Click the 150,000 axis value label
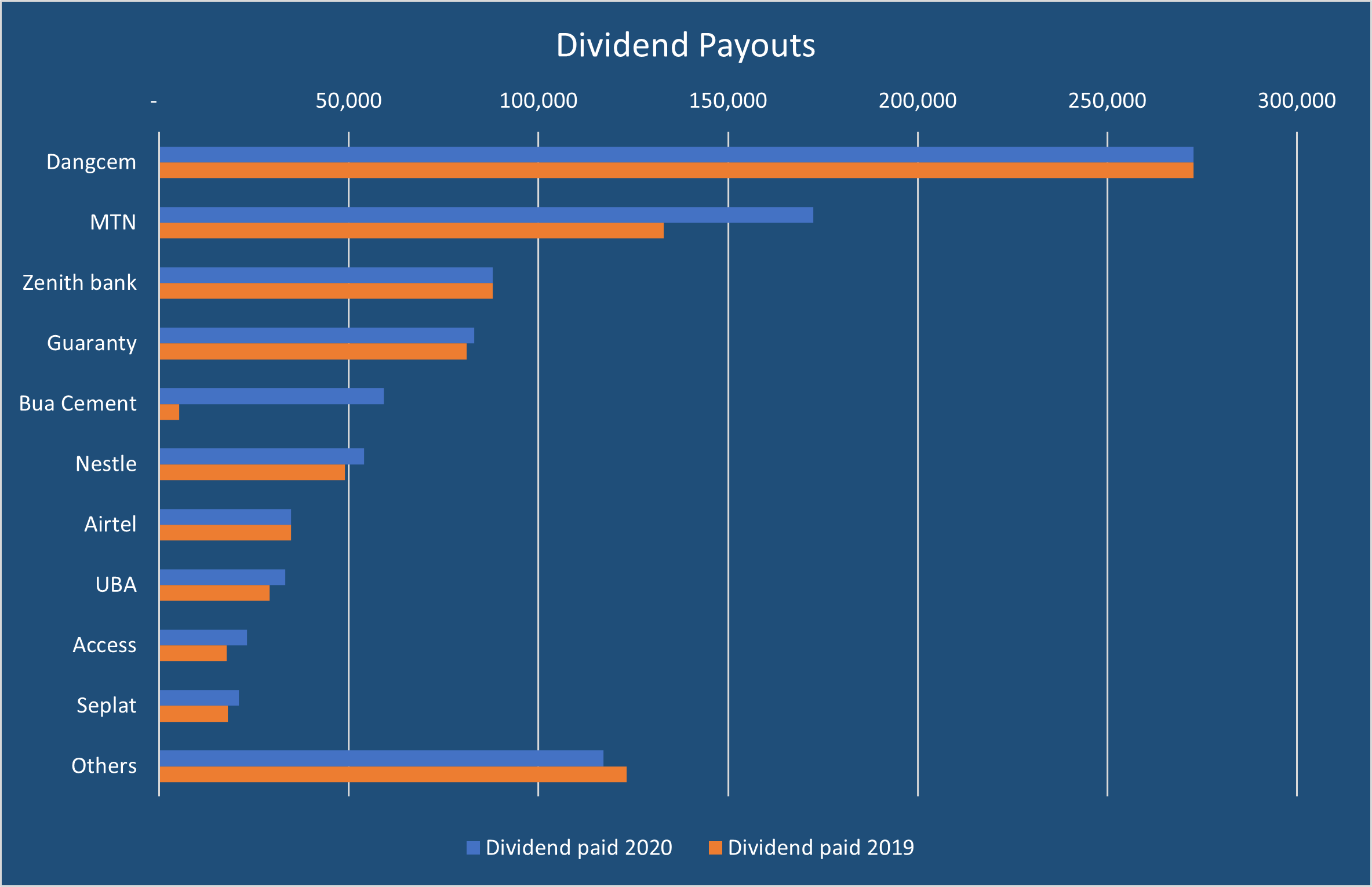Image resolution: width=1372 pixels, height=887 pixels. pyautogui.click(x=727, y=101)
